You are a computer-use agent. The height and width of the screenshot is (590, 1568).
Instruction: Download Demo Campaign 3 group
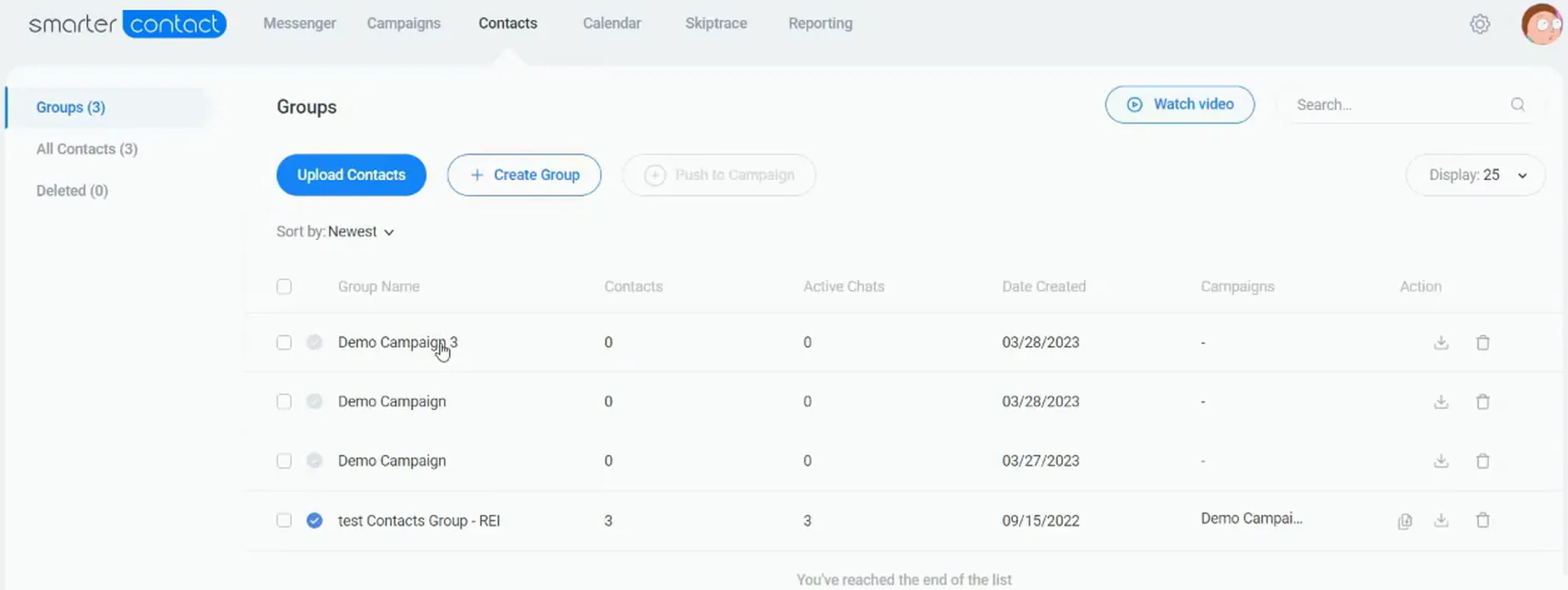[1441, 342]
